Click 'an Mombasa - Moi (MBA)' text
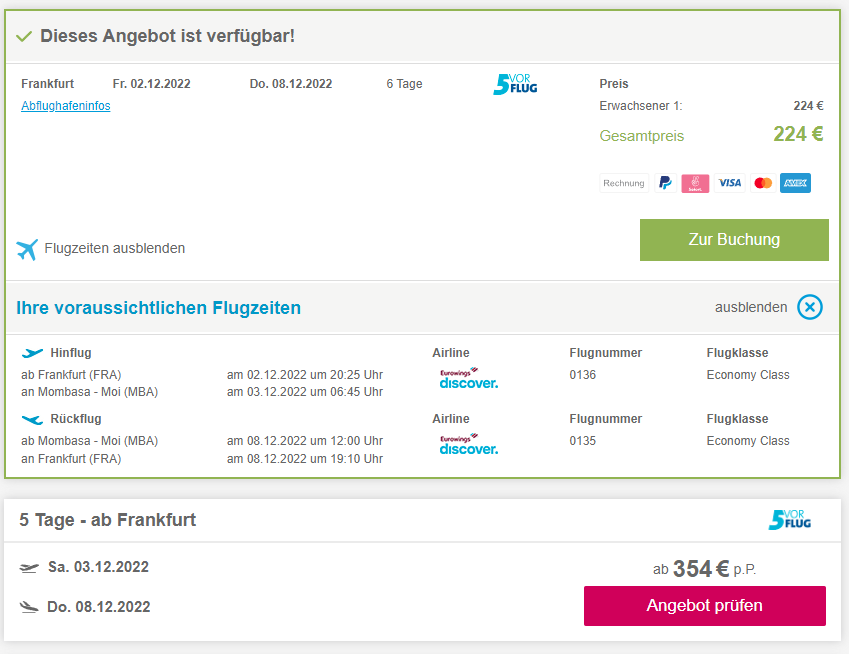This screenshot has width=849, height=654. [89, 392]
